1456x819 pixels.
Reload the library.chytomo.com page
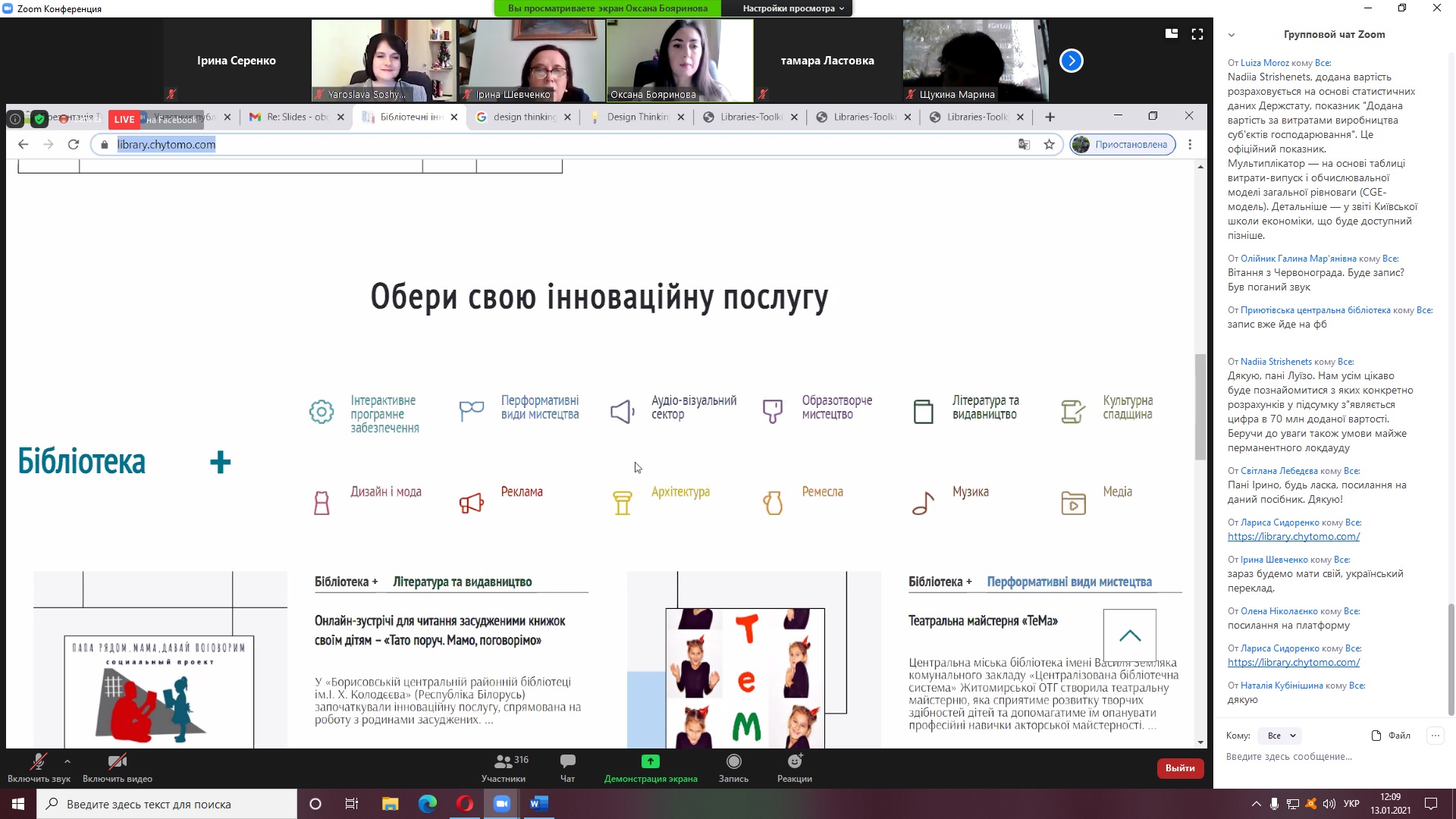coord(74,144)
